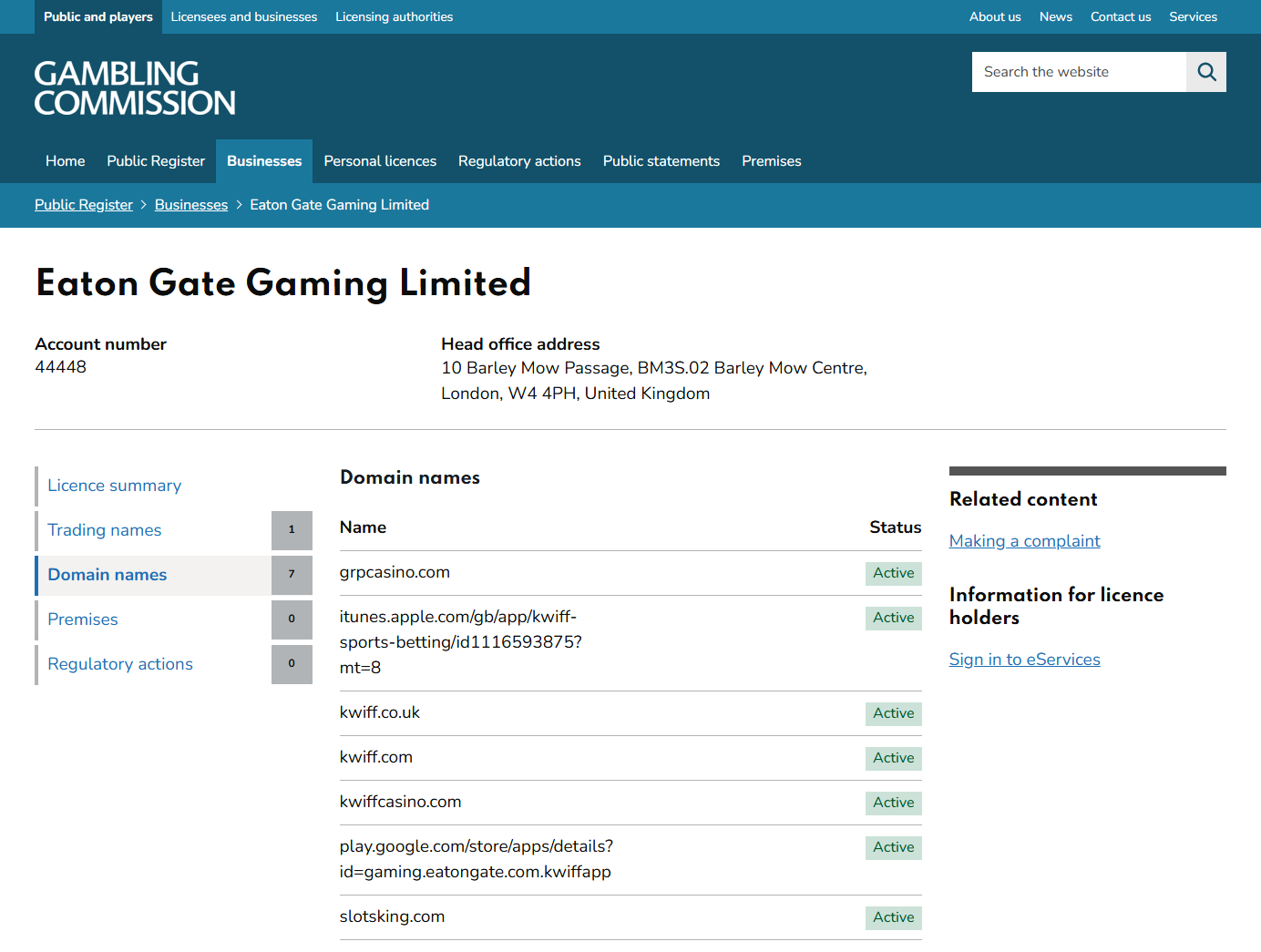Click the kwiff.co.uk domain name

coord(380,712)
